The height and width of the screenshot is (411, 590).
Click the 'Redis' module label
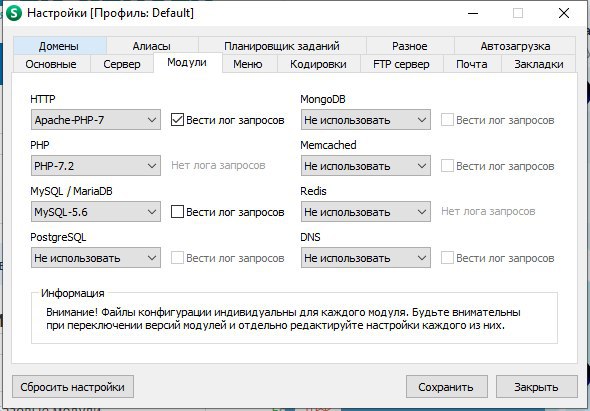tap(313, 191)
